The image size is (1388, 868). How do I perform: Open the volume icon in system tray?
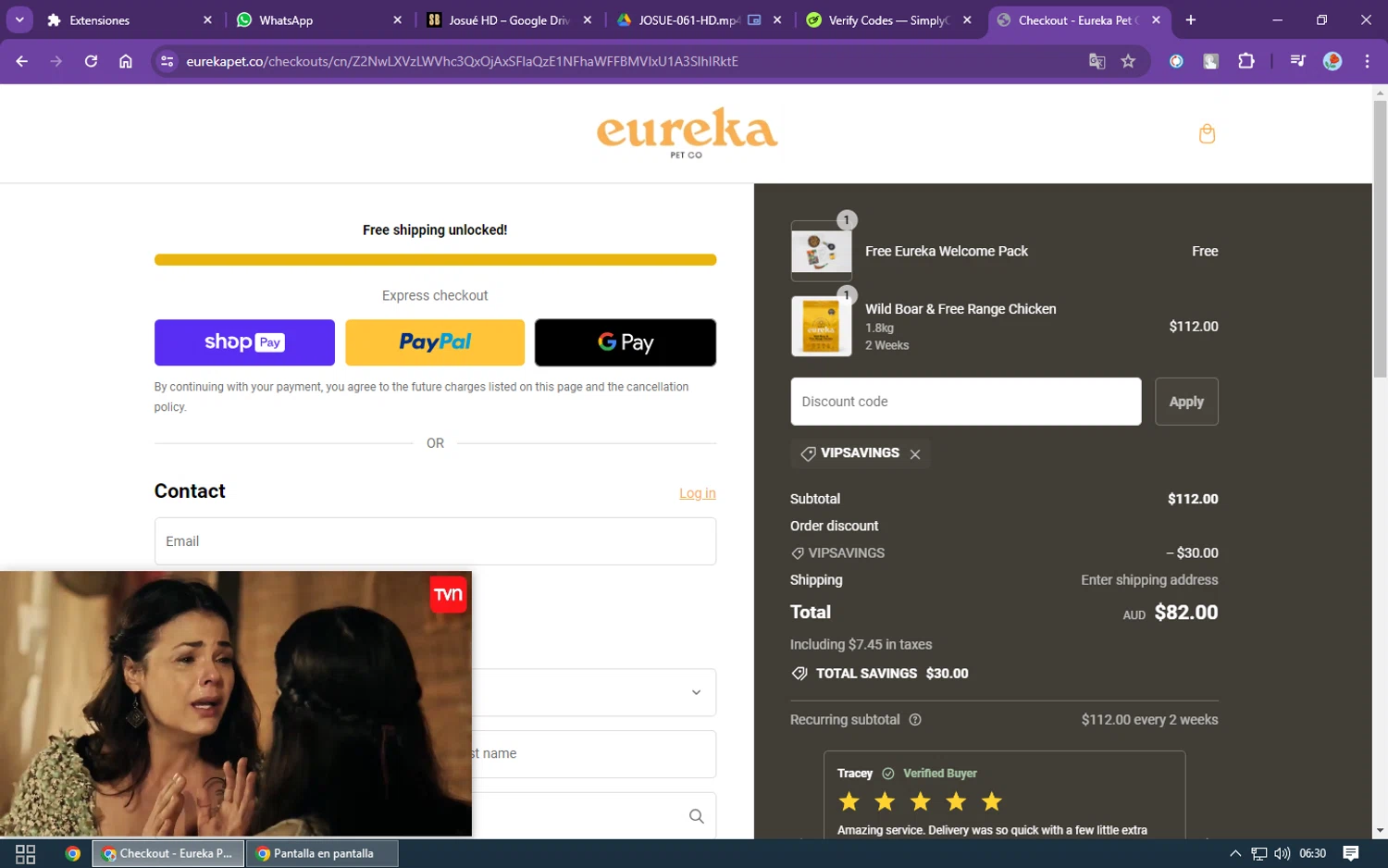(x=1283, y=854)
